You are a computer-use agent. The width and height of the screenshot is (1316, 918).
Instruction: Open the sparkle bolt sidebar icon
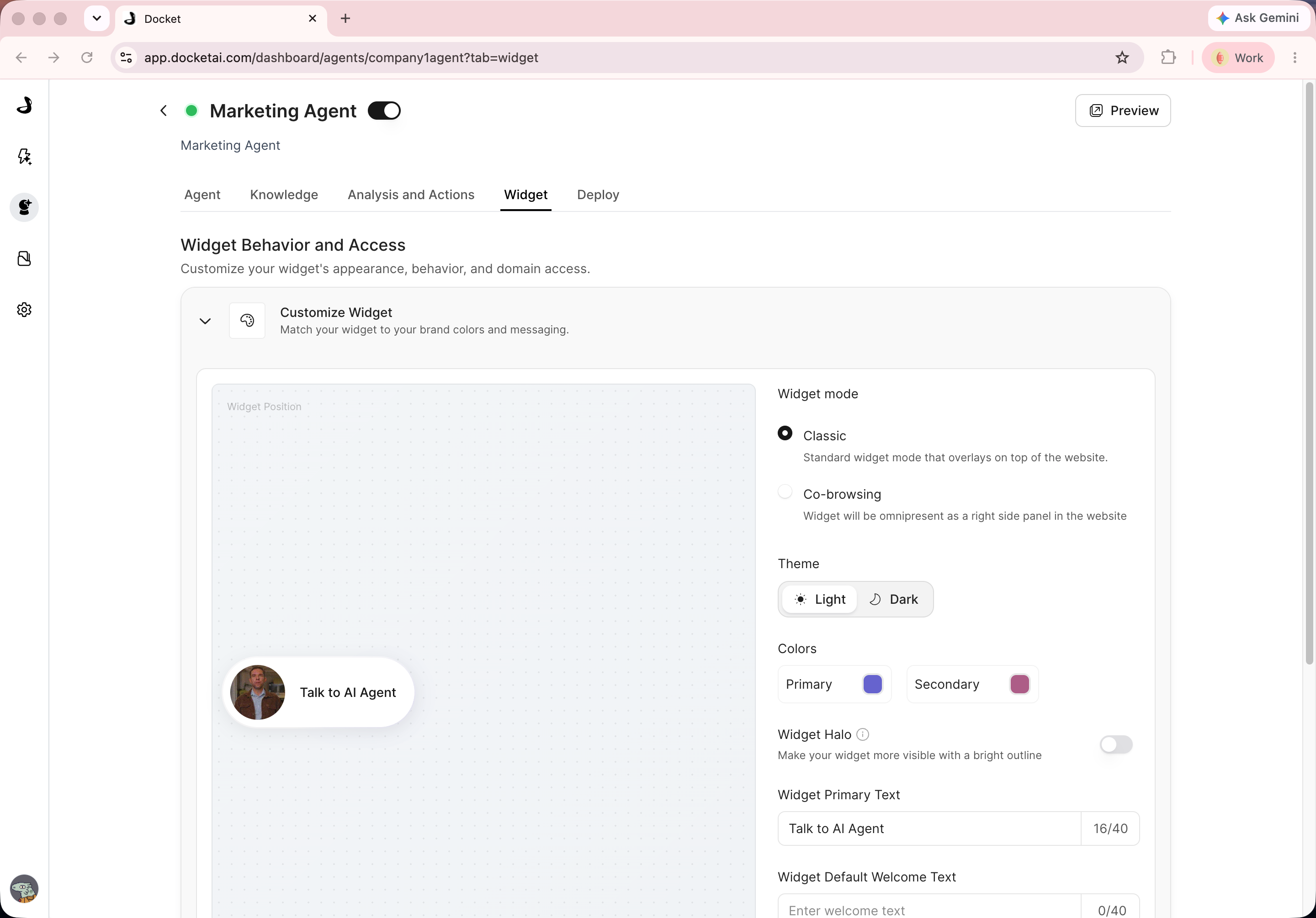[24, 157]
